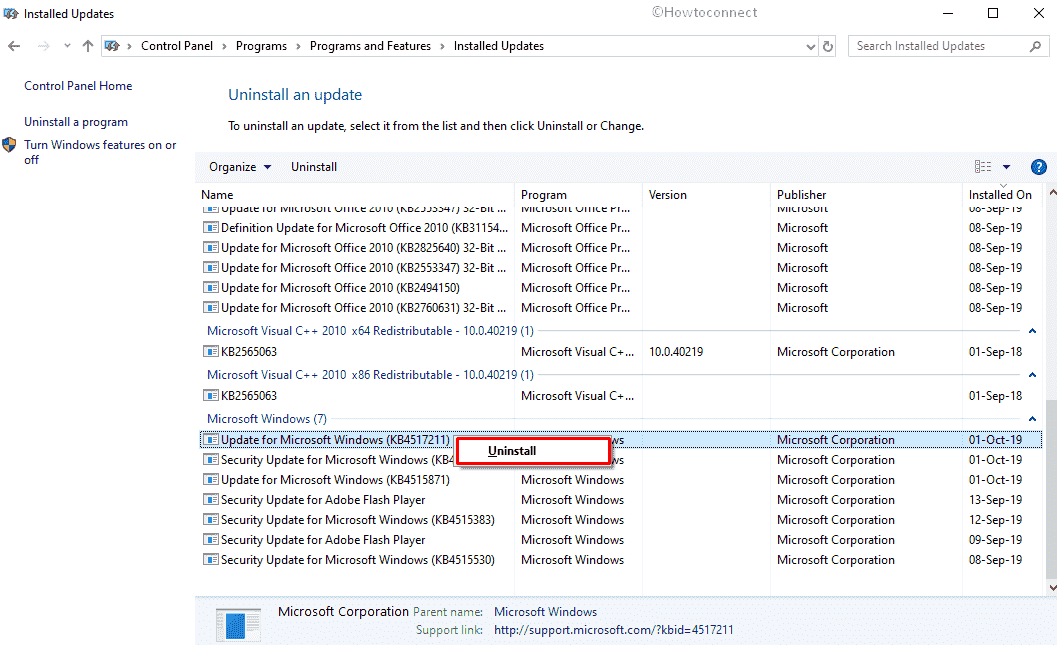Open the support link for KB4517211
The width and height of the screenshot is (1057, 645).
tap(613, 630)
